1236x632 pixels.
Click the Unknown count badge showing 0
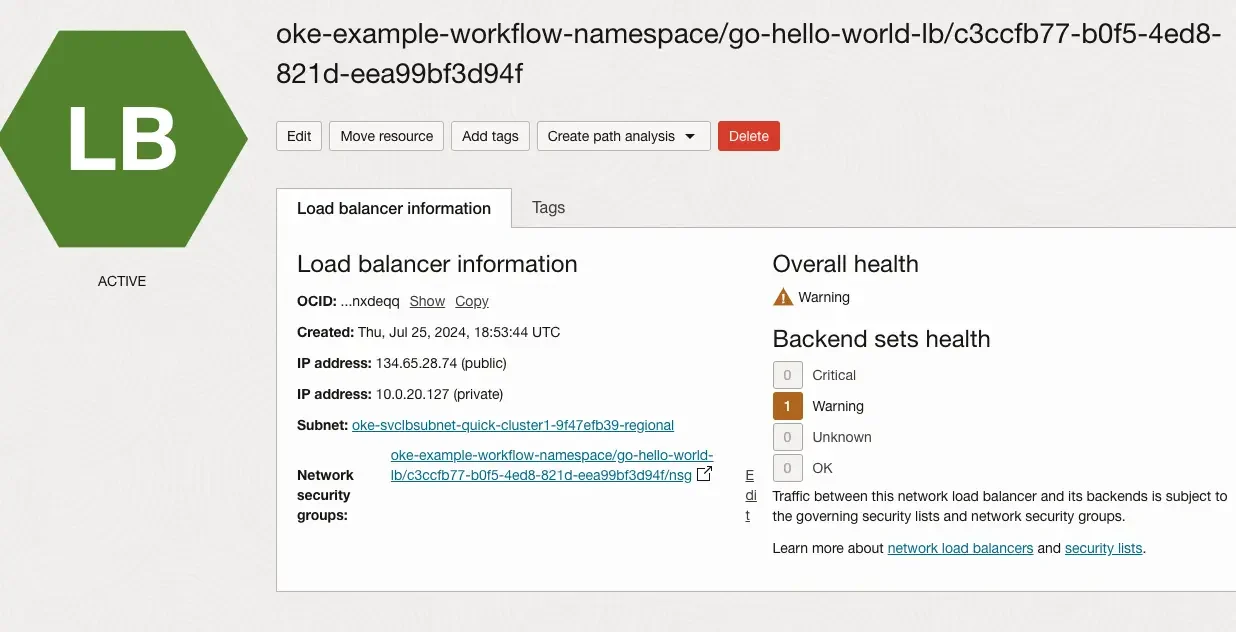pyautogui.click(x=788, y=437)
